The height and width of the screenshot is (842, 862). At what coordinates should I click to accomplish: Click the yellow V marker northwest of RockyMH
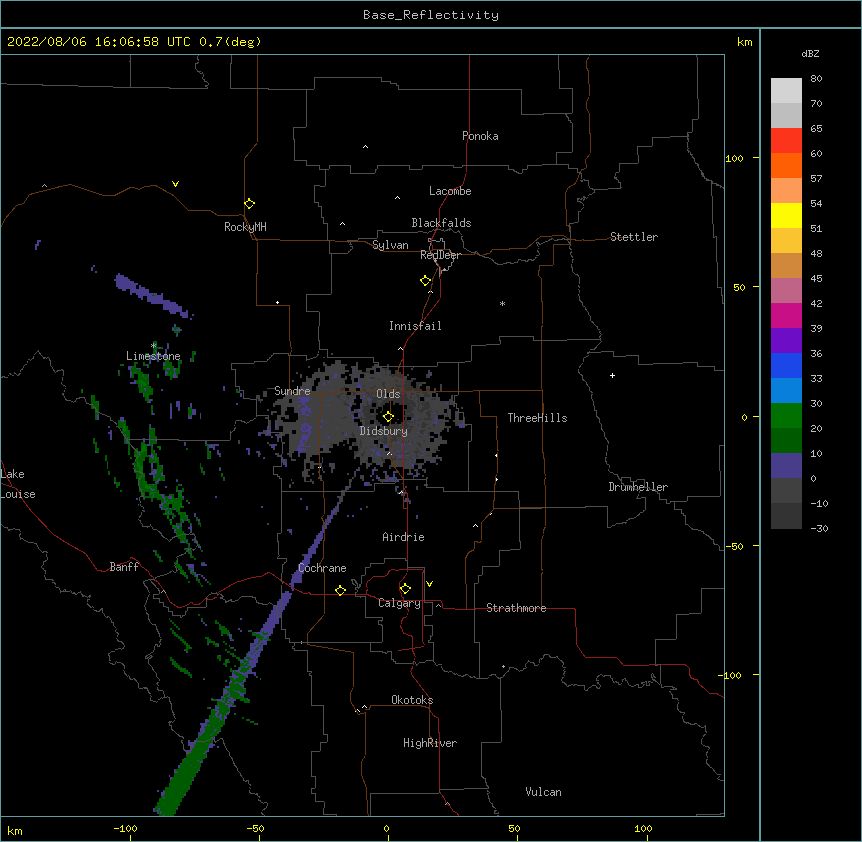(175, 184)
